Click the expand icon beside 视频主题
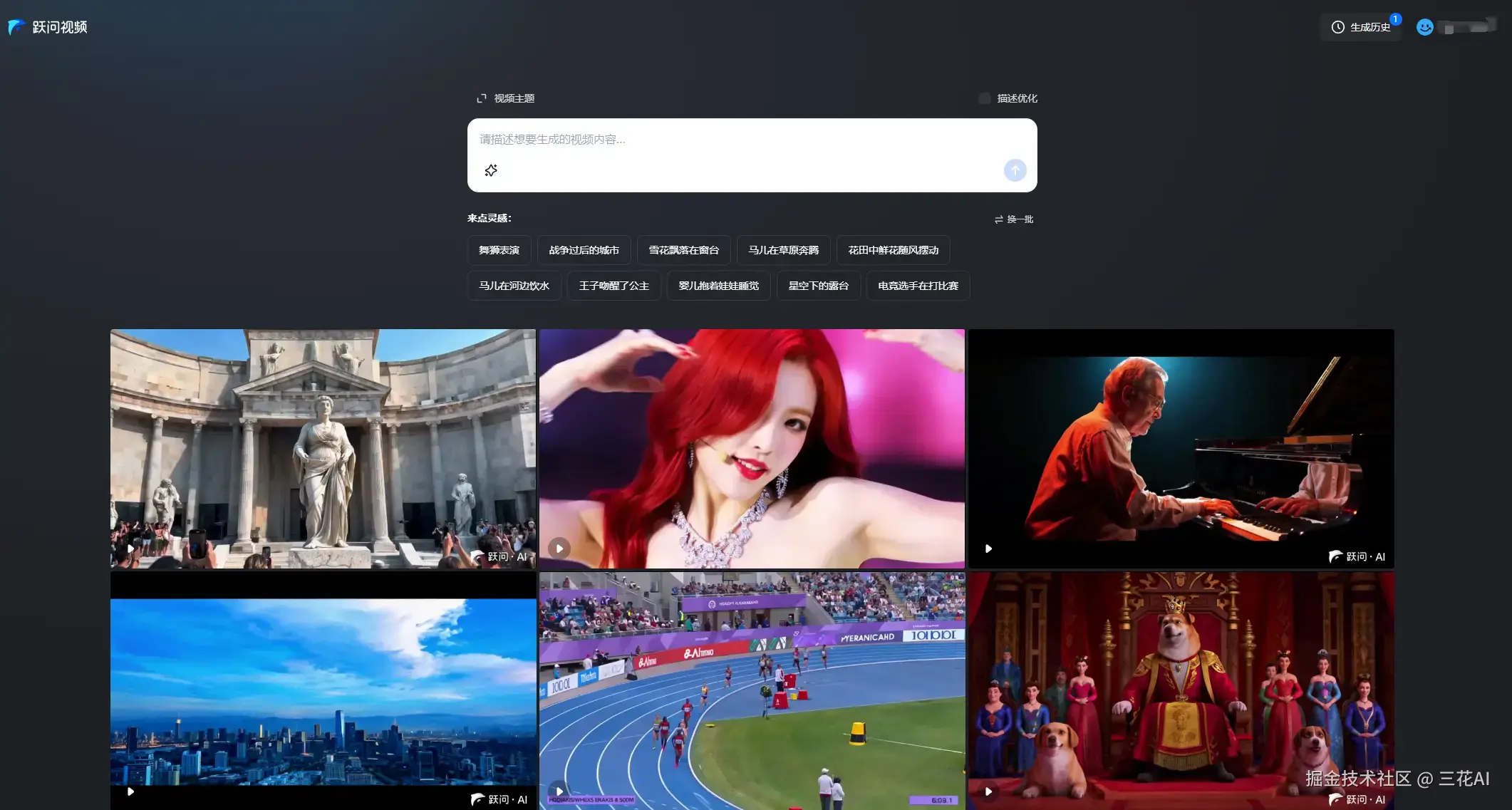1512x810 pixels. (482, 98)
